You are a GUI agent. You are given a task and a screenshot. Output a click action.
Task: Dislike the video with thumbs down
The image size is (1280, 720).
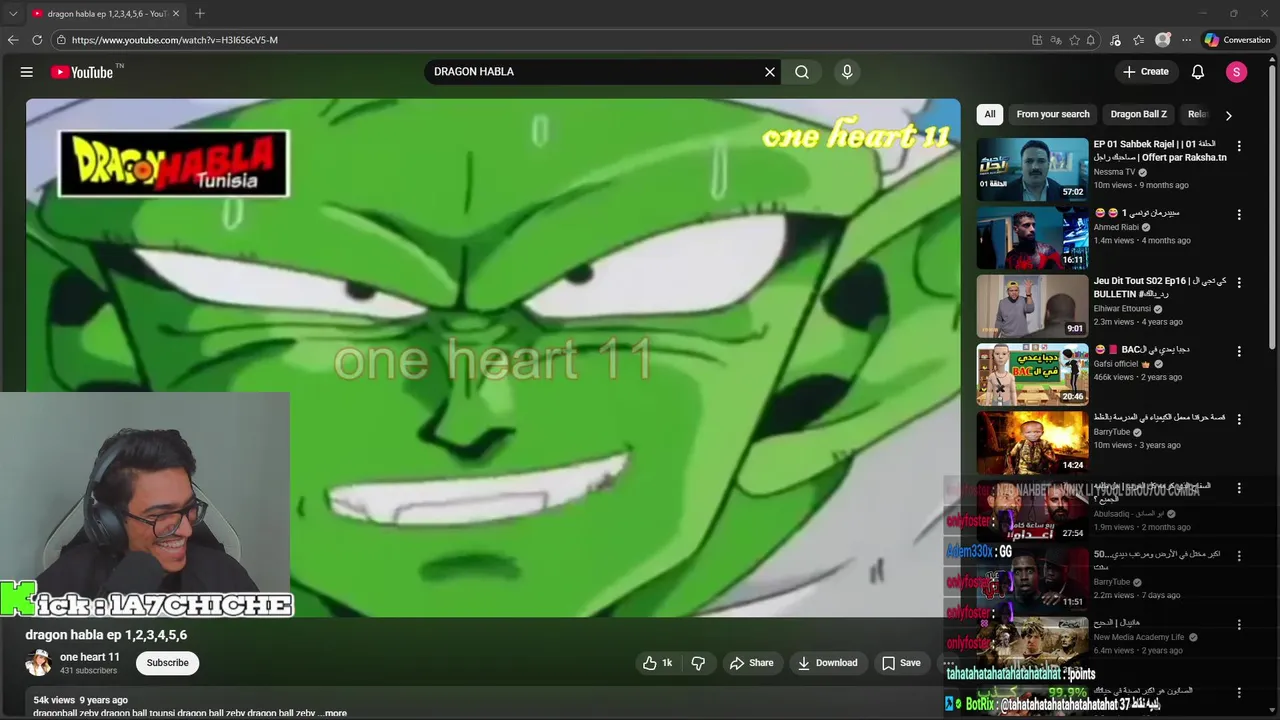[x=699, y=663]
